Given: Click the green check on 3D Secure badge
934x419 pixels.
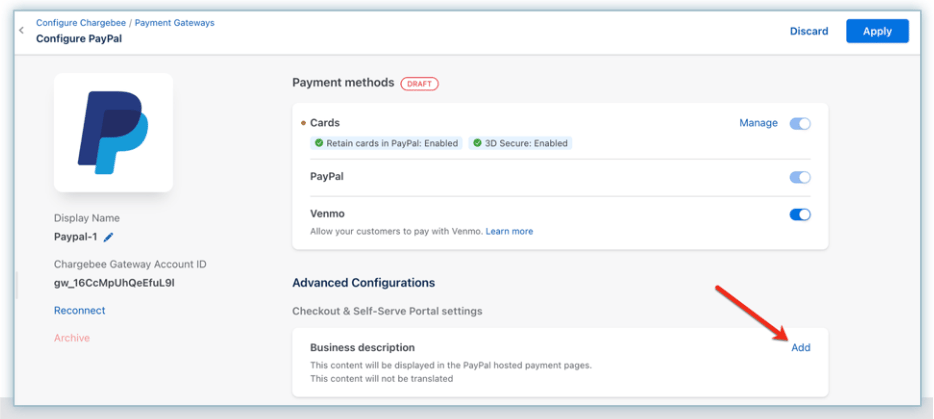Looking at the screenshot, I should (477, 144).
